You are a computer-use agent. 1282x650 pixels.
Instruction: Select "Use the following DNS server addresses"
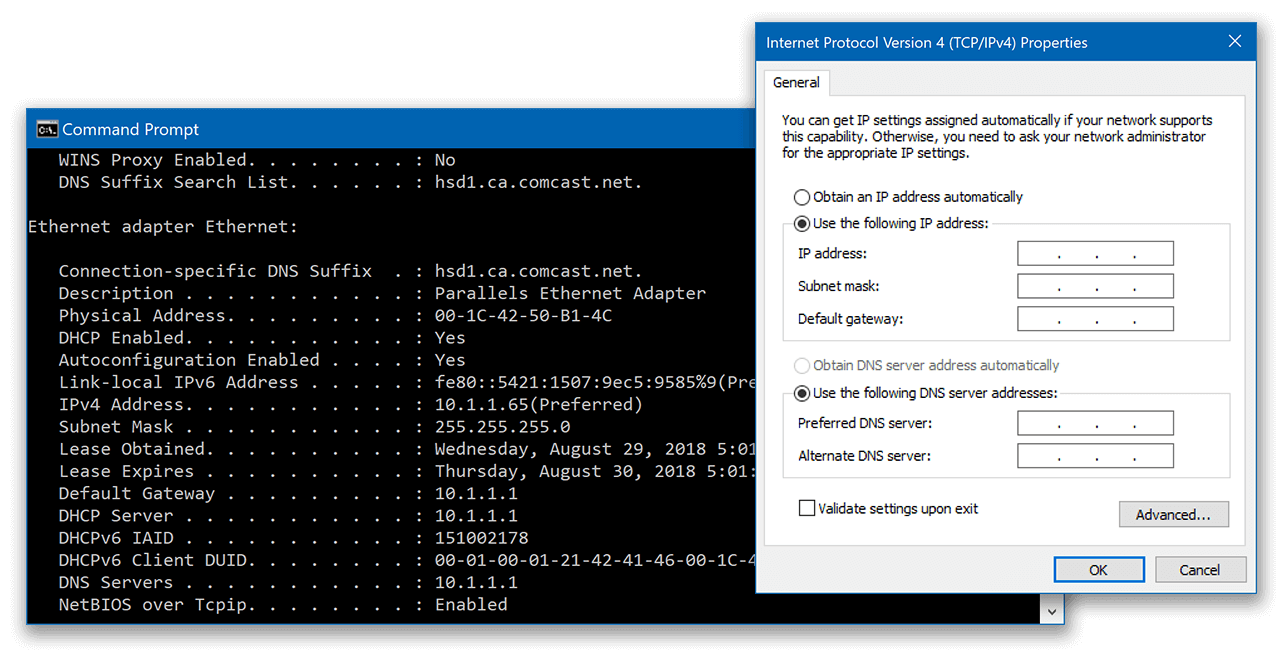(x=801, y=393)
